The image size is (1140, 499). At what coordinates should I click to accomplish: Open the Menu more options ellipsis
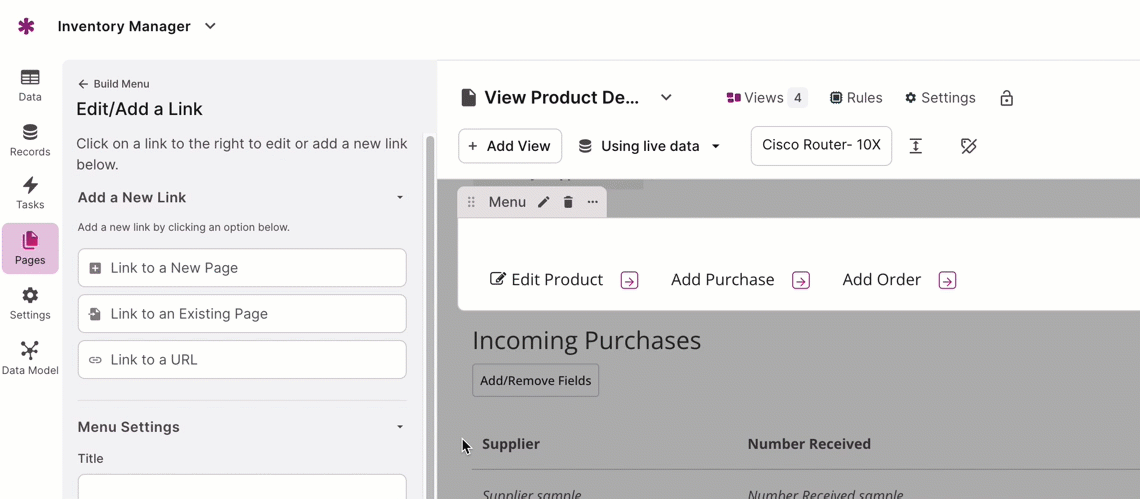pos(593,202)
